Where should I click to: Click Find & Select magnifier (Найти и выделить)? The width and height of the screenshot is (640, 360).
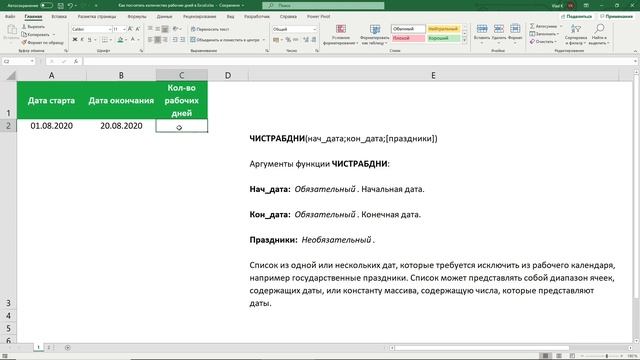pos(599,34)
